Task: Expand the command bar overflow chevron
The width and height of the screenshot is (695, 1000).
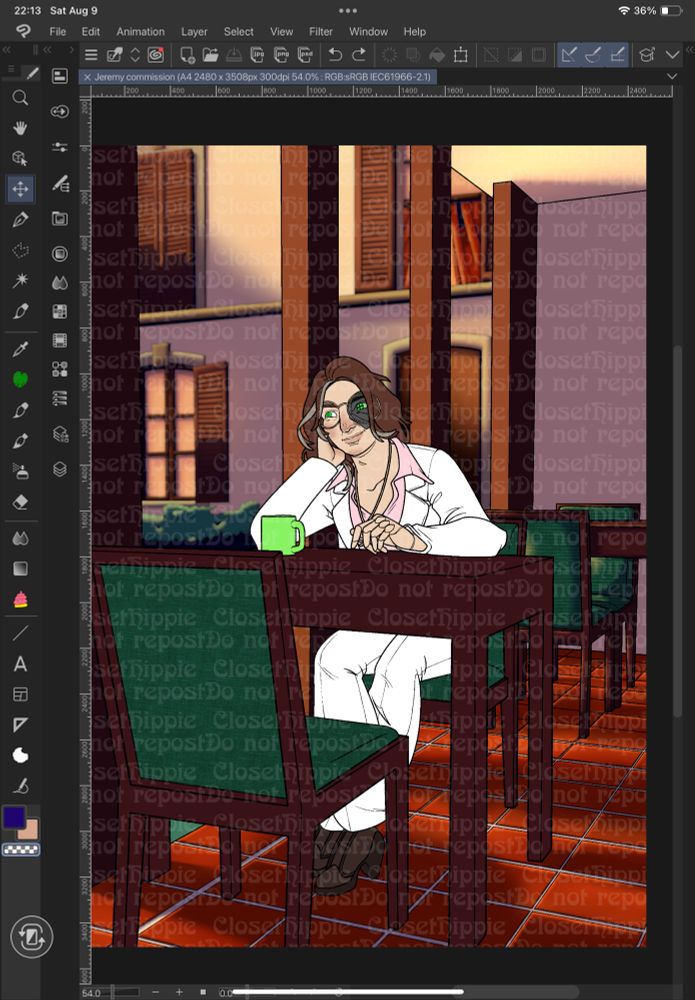Action: (672, 55)
